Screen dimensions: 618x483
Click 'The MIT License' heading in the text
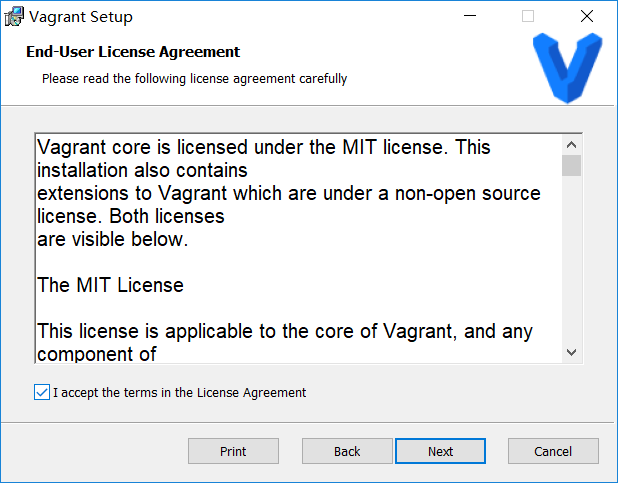point(110,285)
